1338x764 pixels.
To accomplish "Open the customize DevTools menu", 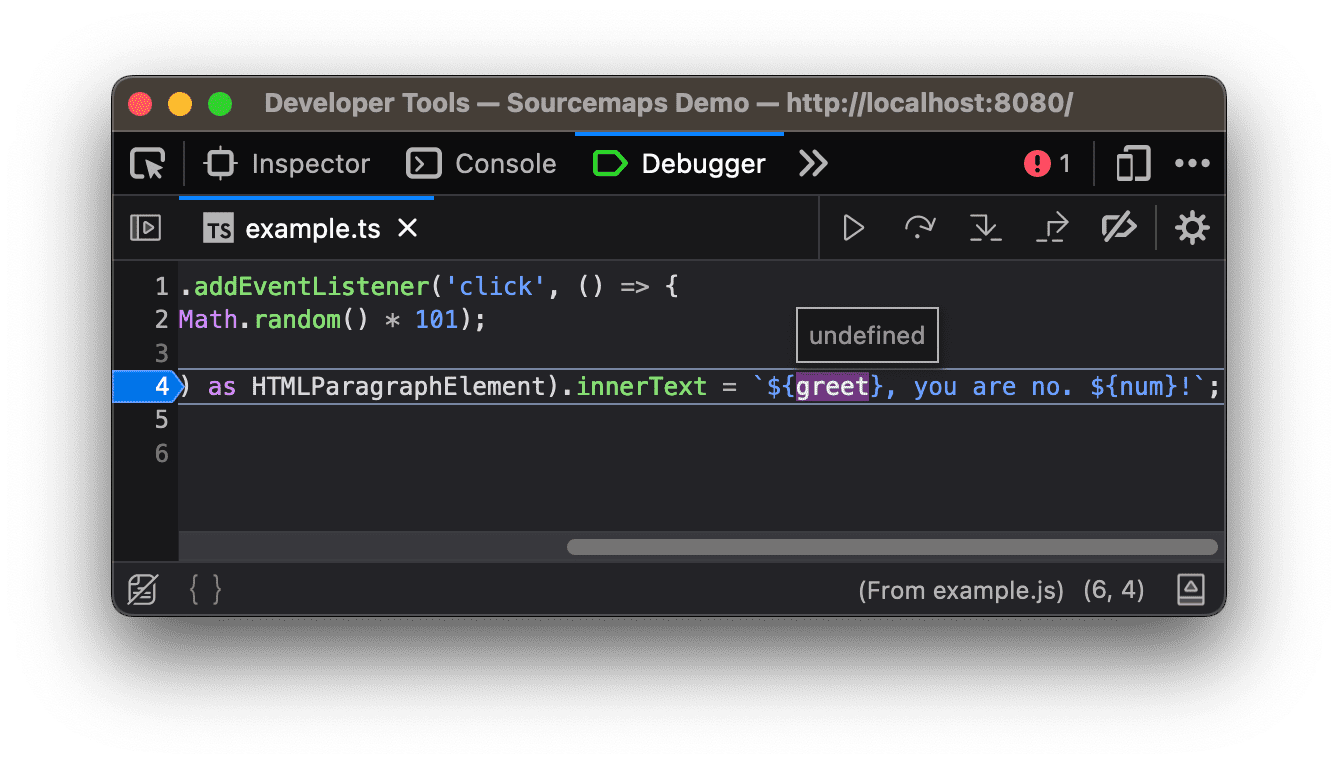I will (1192, 163).
